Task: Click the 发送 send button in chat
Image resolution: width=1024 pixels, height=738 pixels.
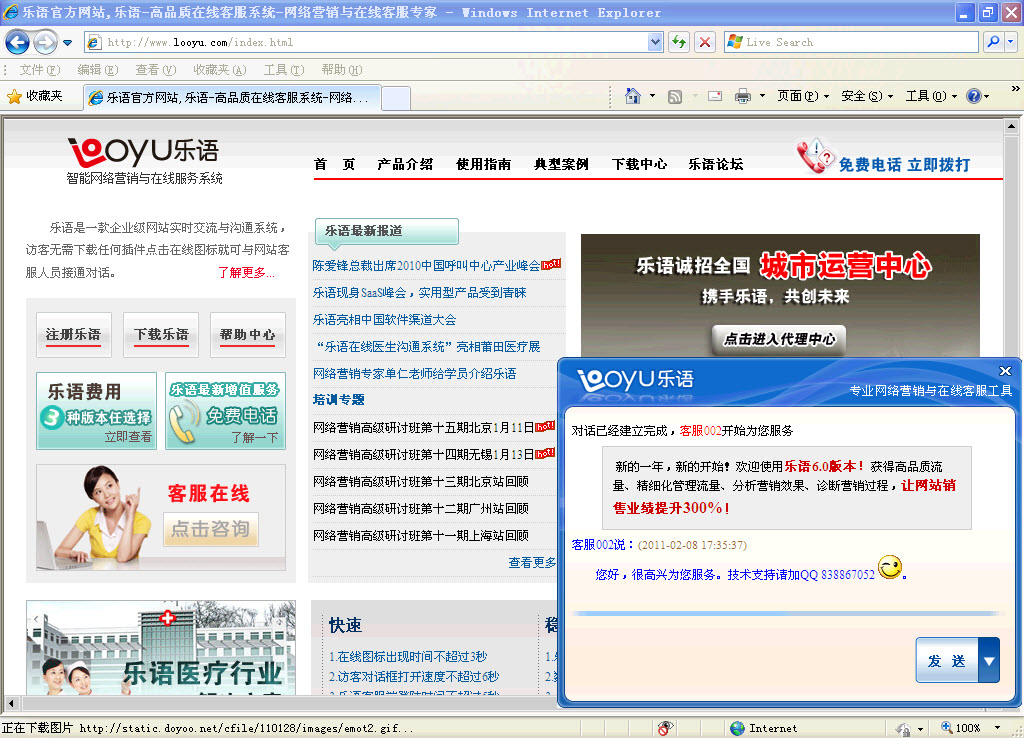Action: click(x=946, y=660)
